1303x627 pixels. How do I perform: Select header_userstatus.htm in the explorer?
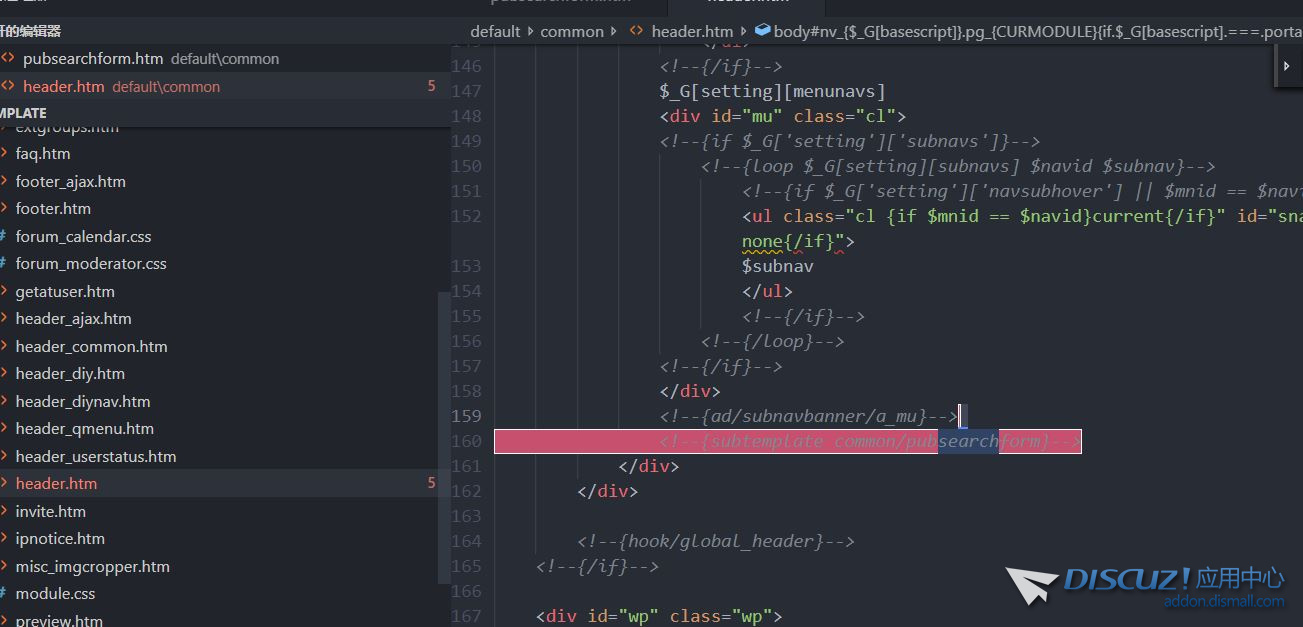pyautogui.click(x=95, y=457)
